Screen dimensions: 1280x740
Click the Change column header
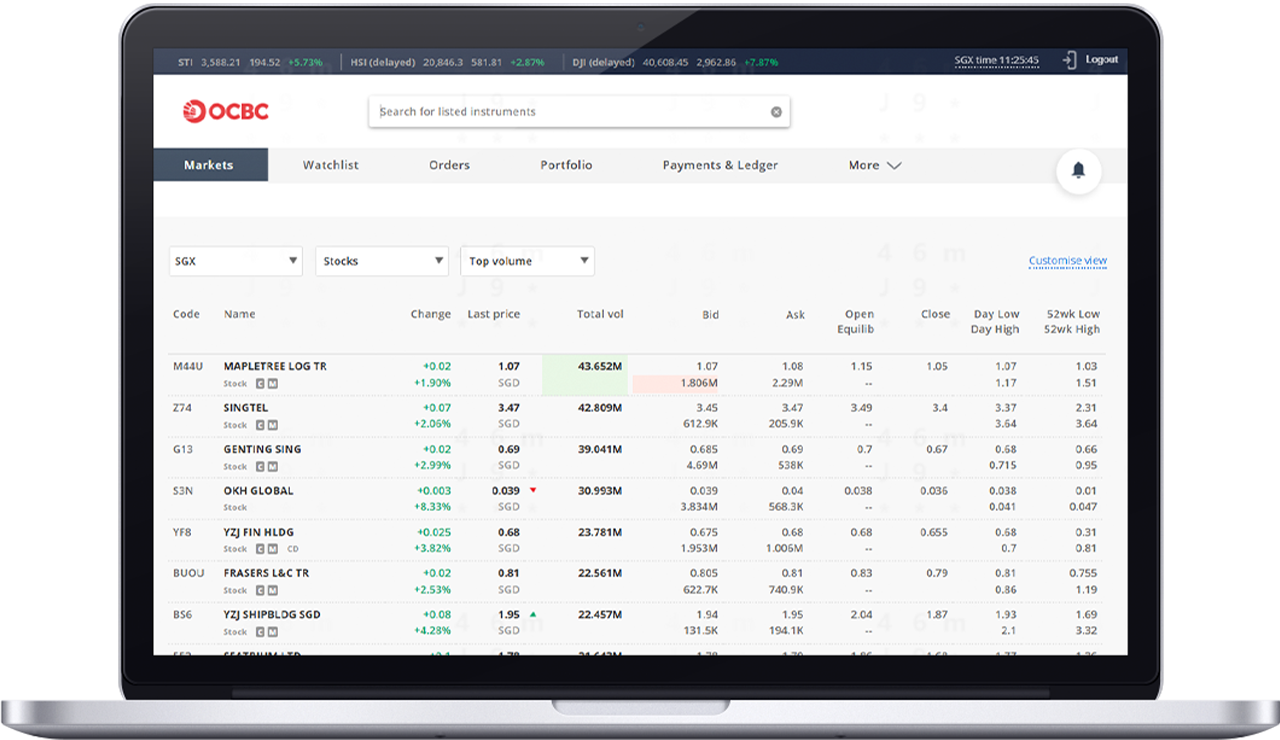[x=430, y=314]
